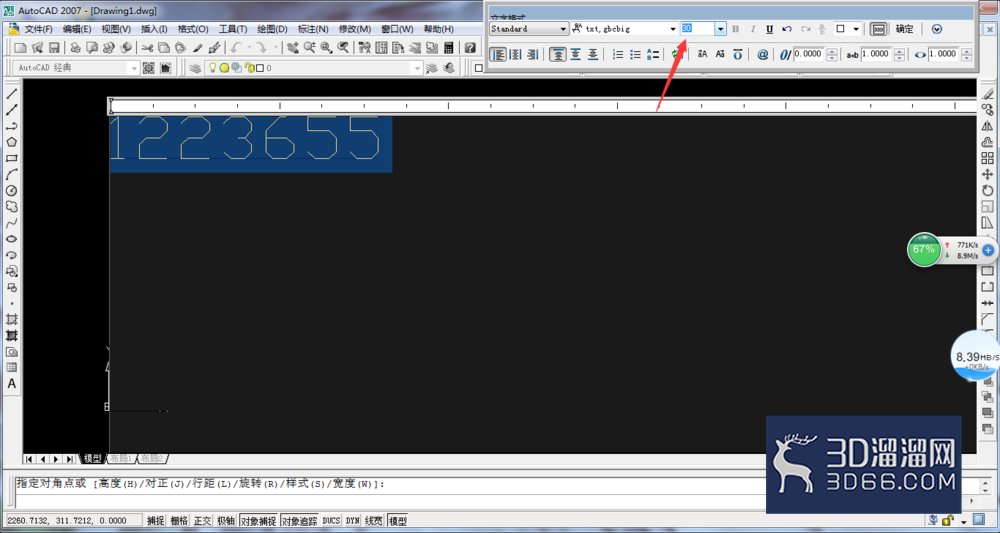Select the Multiline Text tool (A)

click(11, 384)
